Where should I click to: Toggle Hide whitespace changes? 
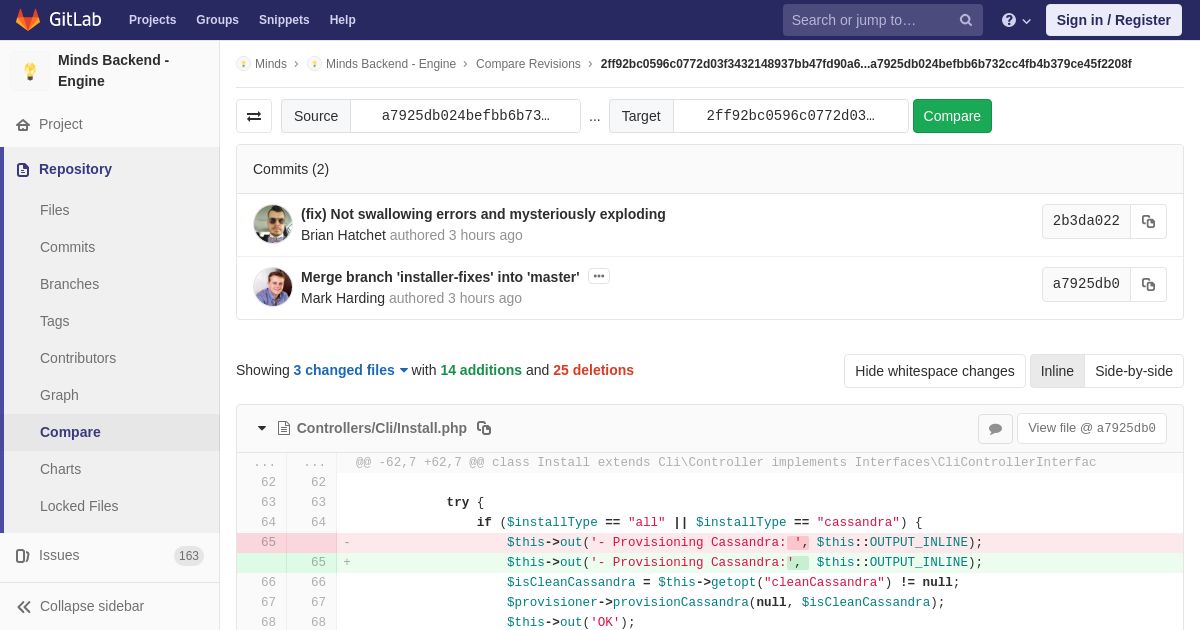[935, 371]
